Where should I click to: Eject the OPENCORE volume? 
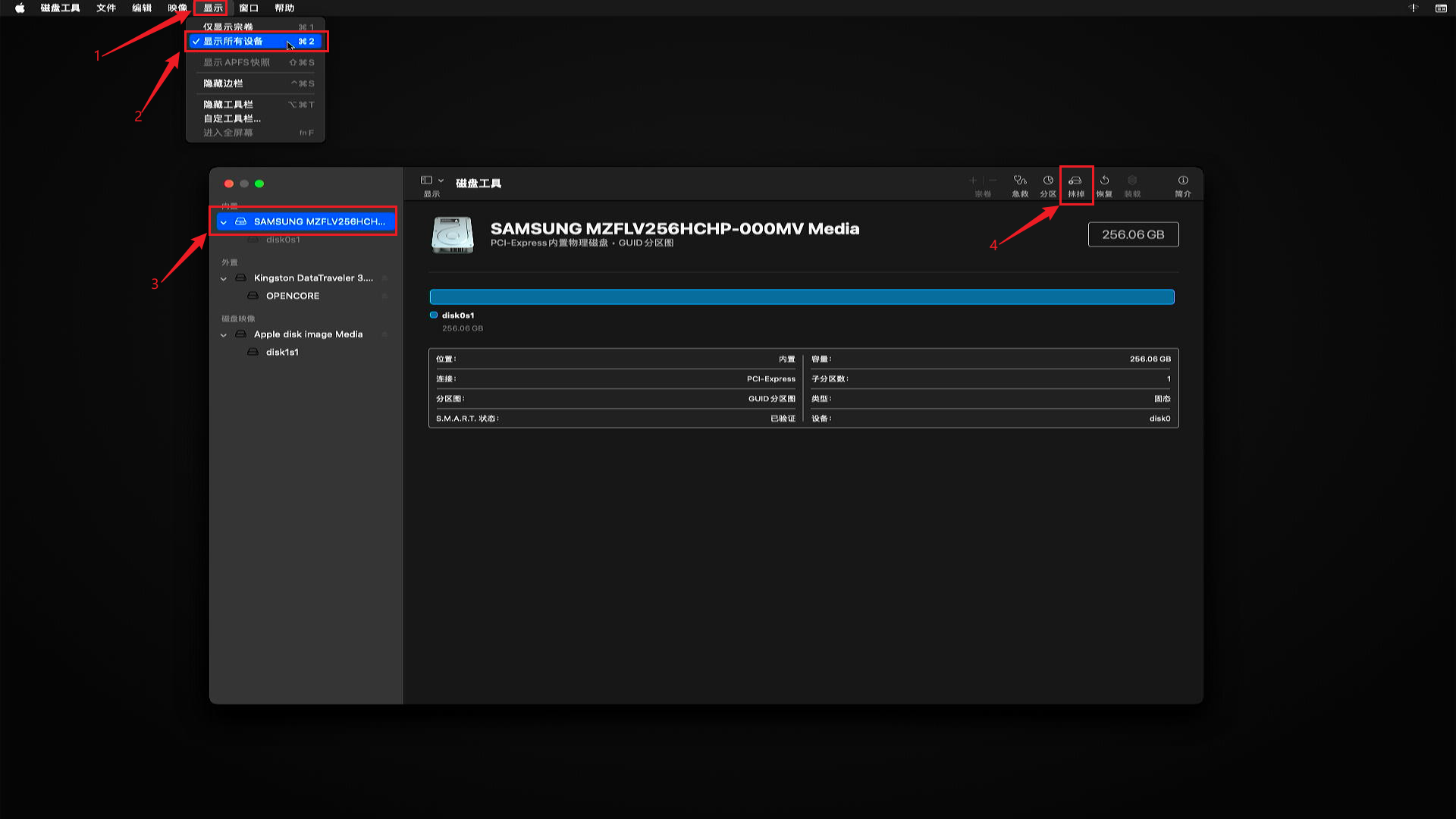point(384,296)
